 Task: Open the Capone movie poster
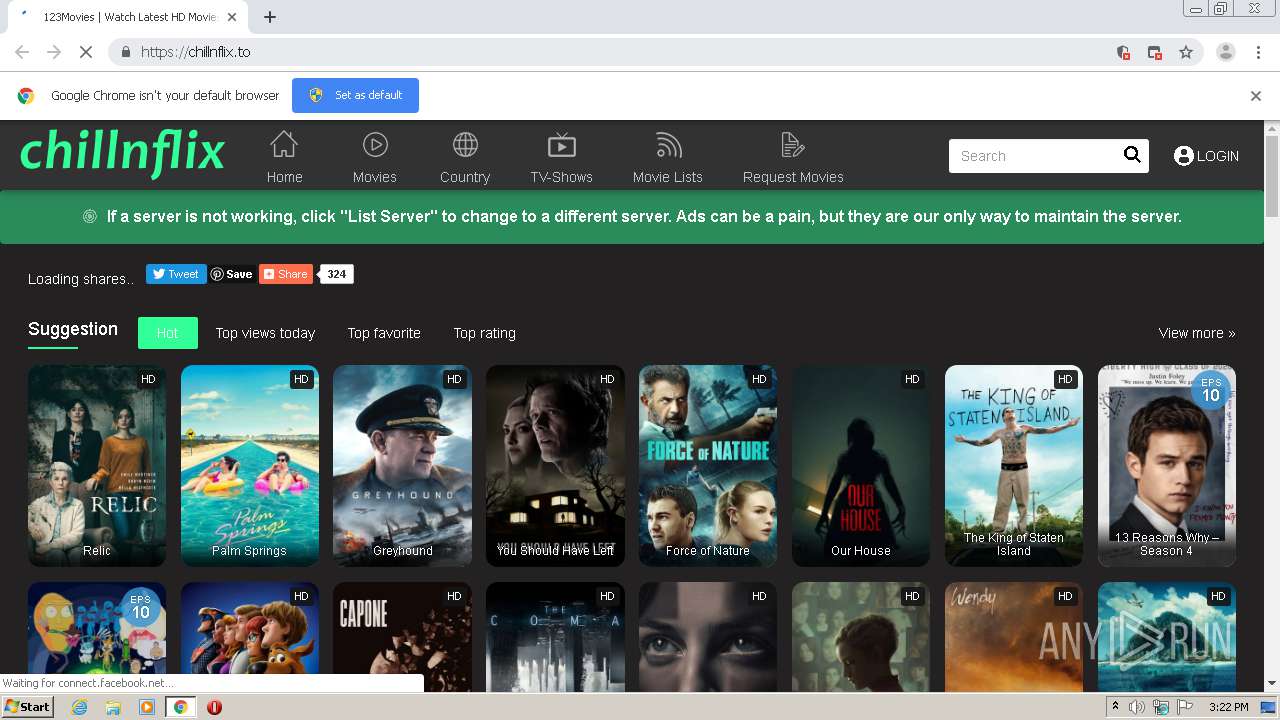[x=403, y=637]
